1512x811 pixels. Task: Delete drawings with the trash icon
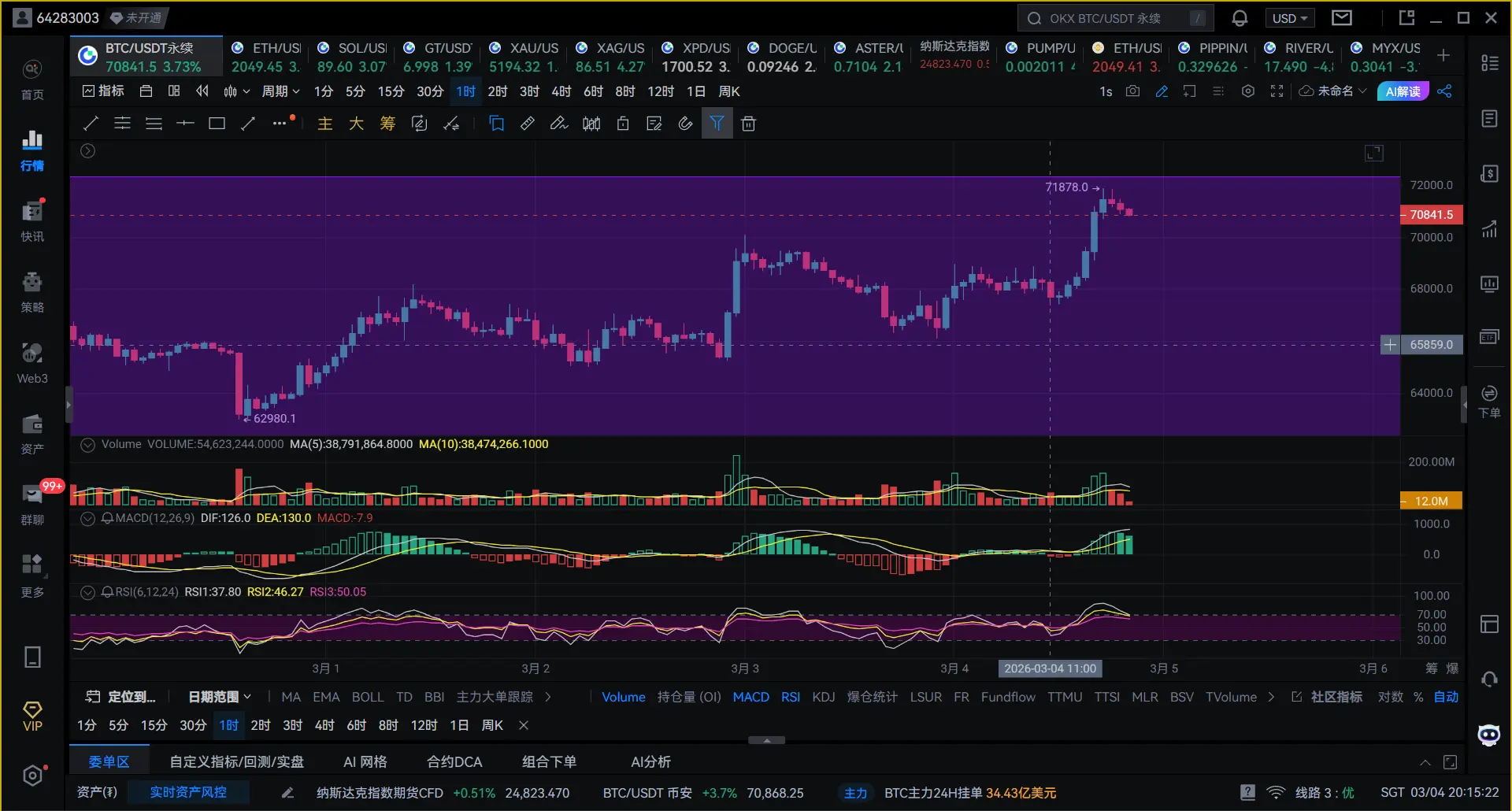[748, 124]
